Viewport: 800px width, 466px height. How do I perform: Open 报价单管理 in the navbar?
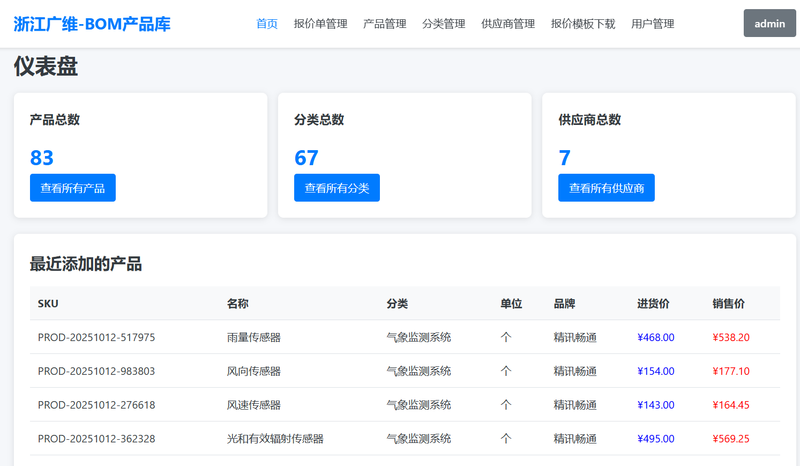pos(321,24)
